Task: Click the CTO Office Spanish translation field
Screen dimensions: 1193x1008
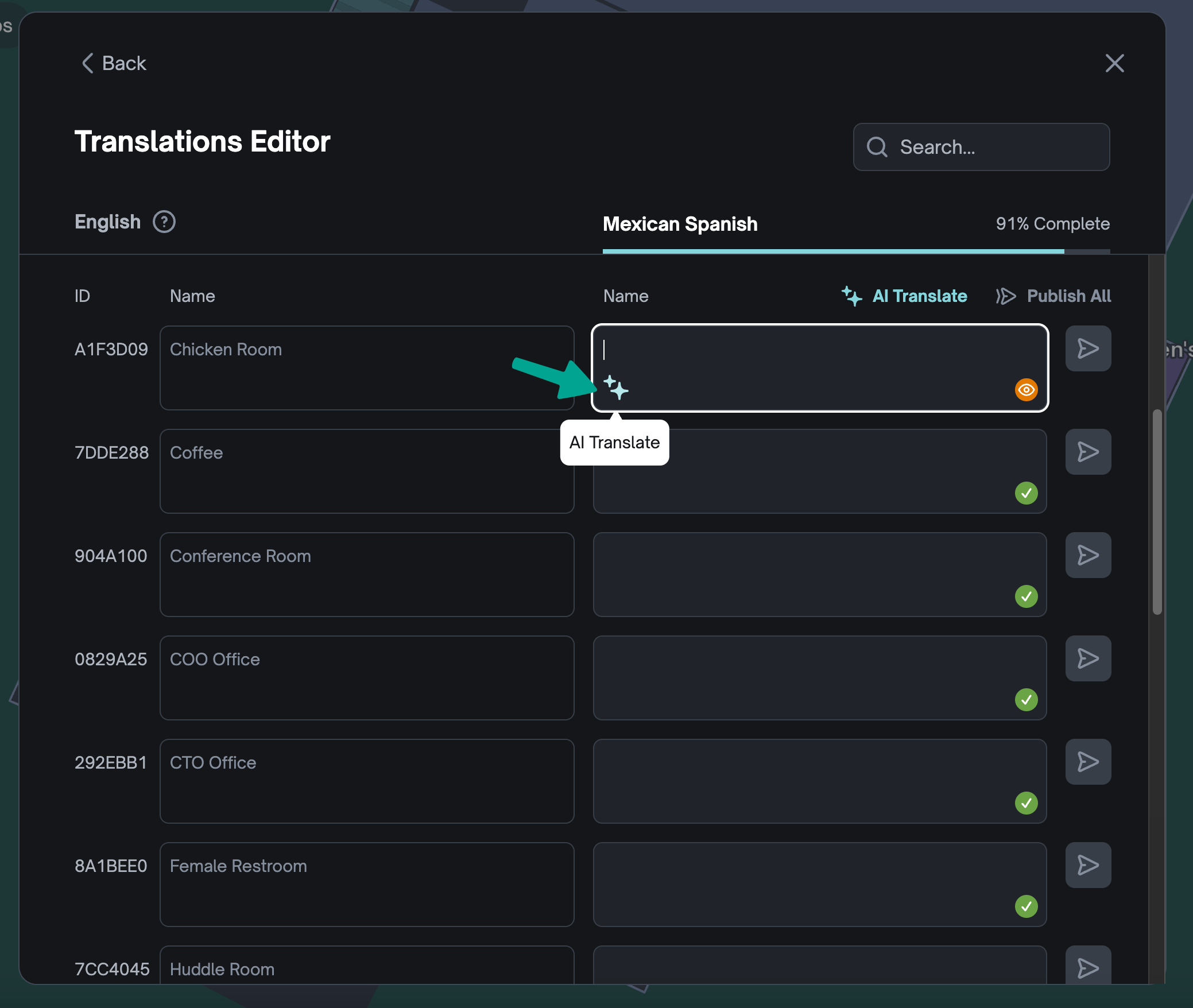Action: pyautogui.click(x=820, y=781)
